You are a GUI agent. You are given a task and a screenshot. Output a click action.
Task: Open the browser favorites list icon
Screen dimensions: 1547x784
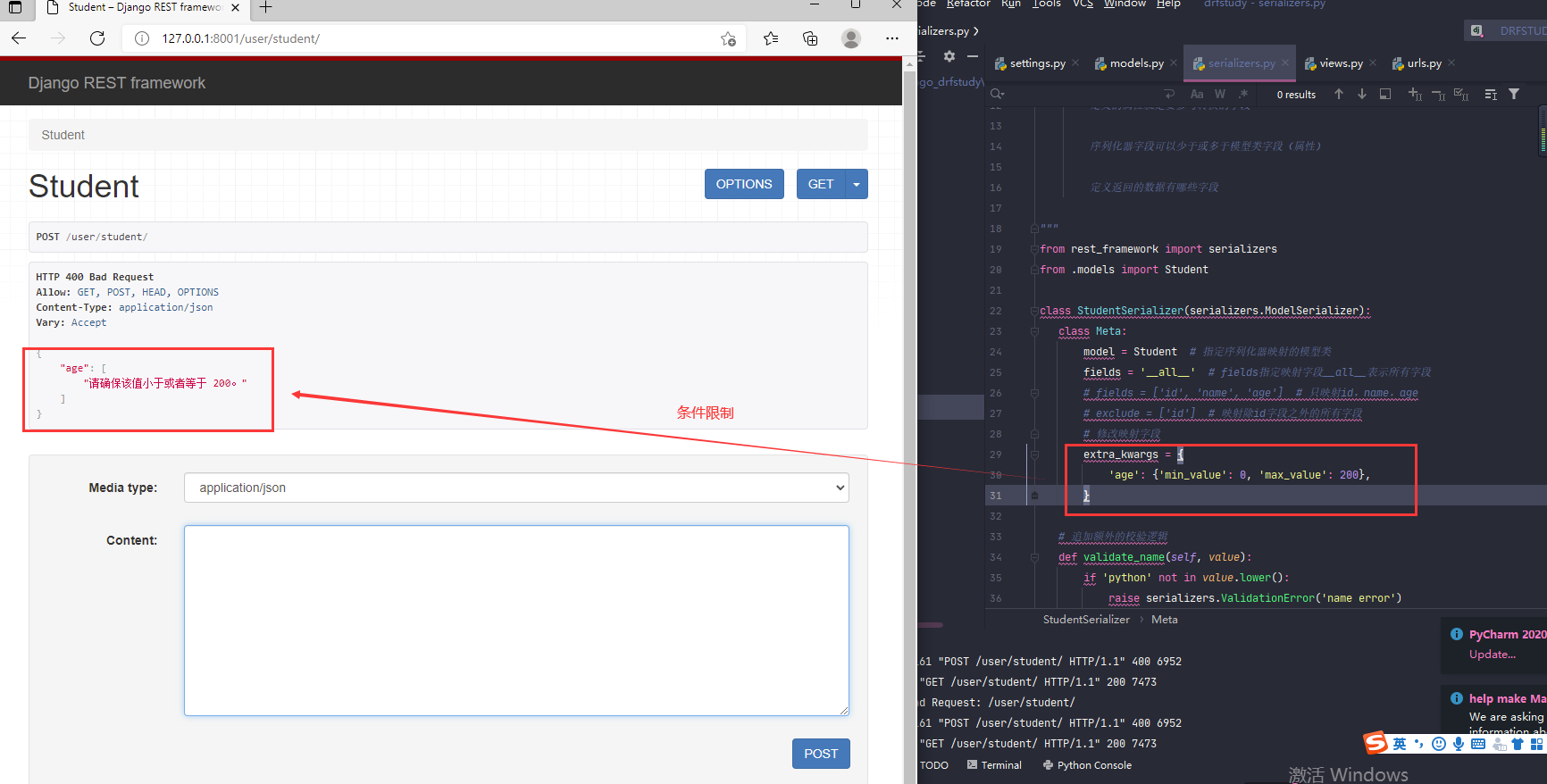click(x=771, y=38)
